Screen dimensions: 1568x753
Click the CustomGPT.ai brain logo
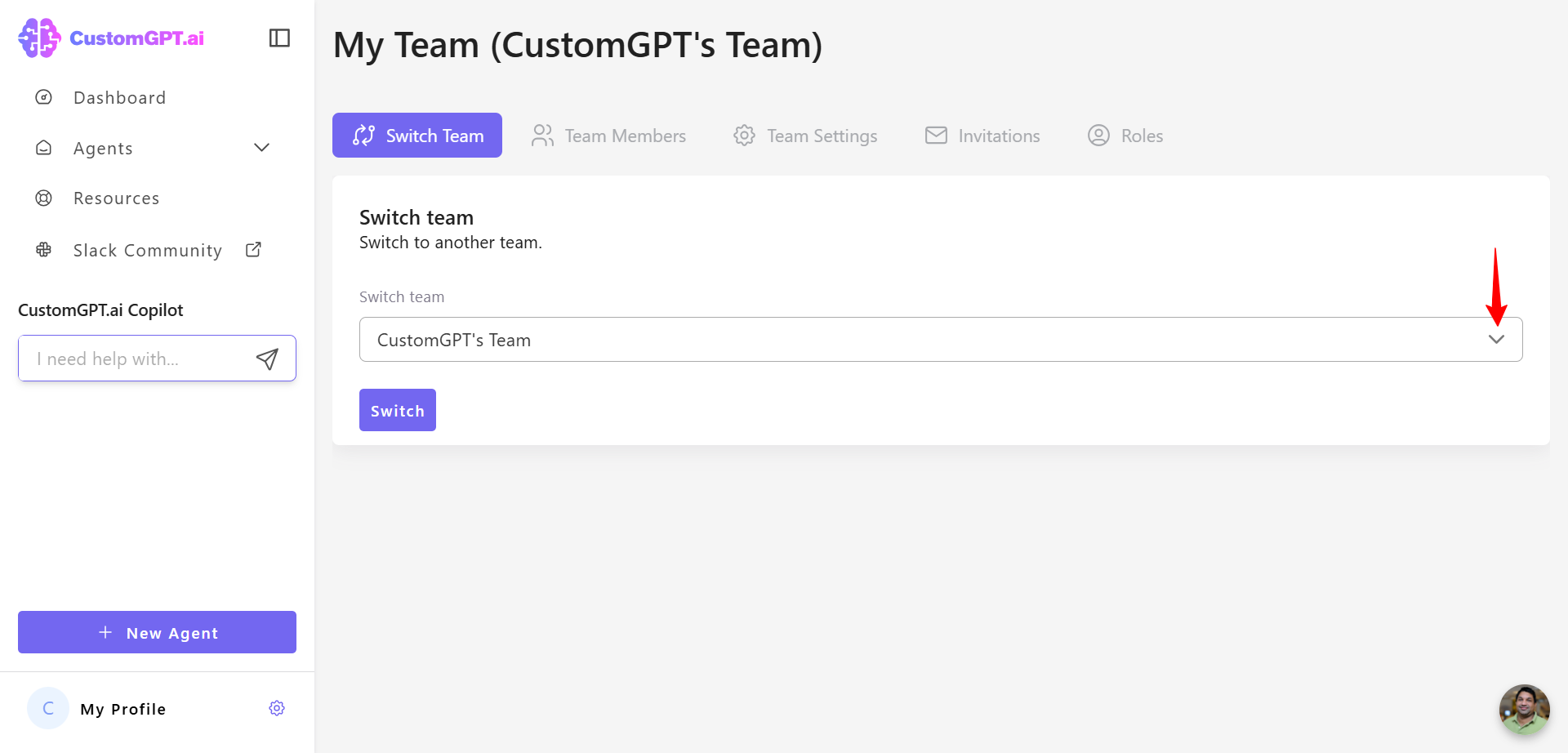39,38
